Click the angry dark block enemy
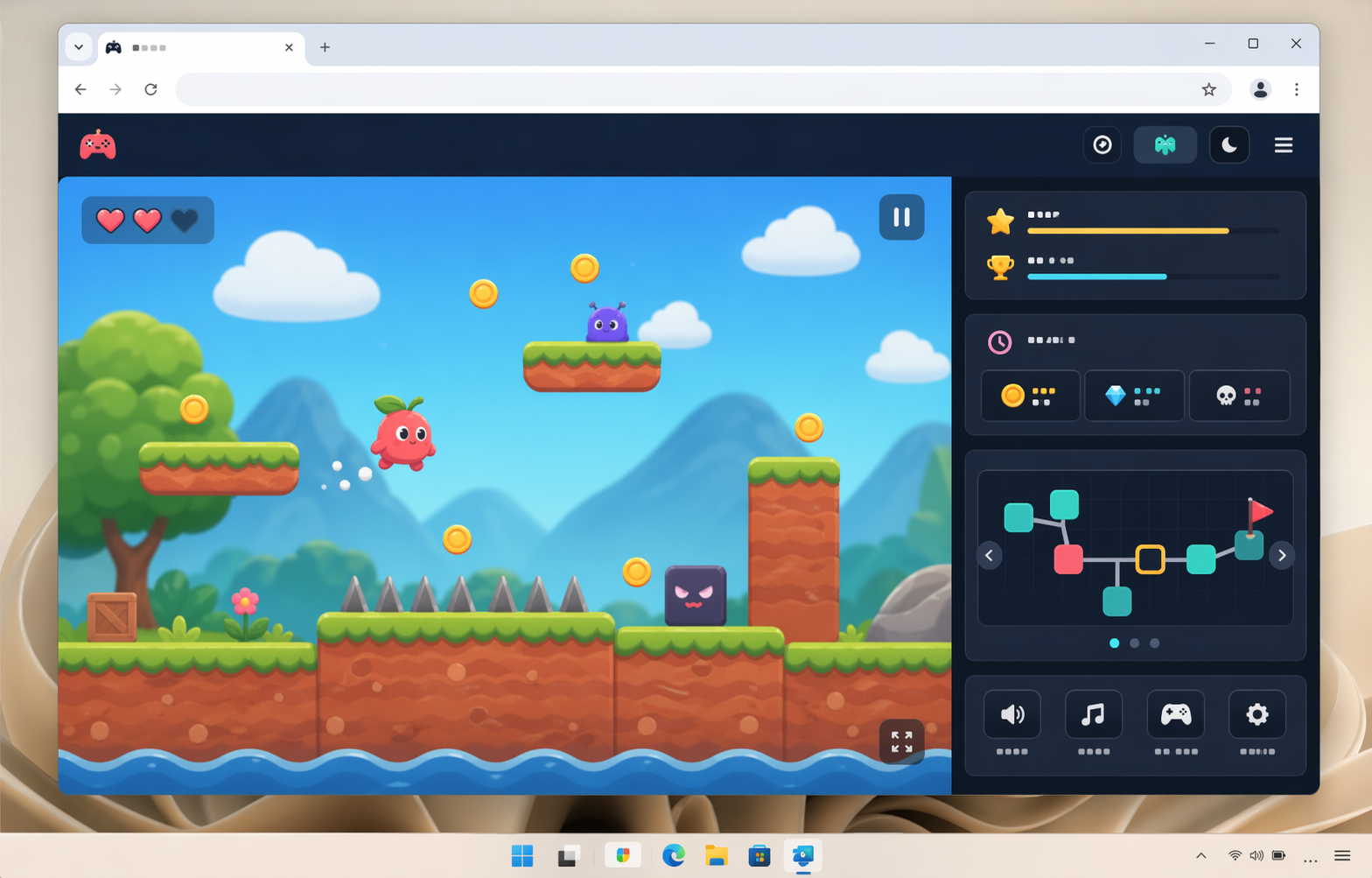The height and width of the screenshot is (878, 1372). 696,595
